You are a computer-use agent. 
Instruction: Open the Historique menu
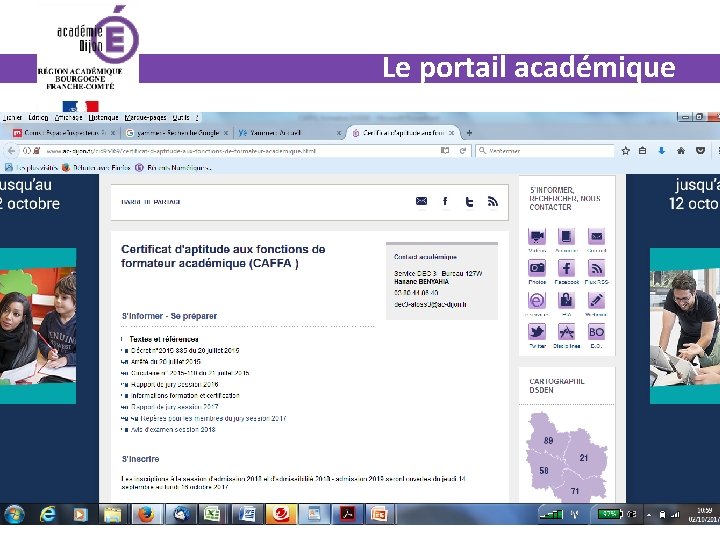103,118
